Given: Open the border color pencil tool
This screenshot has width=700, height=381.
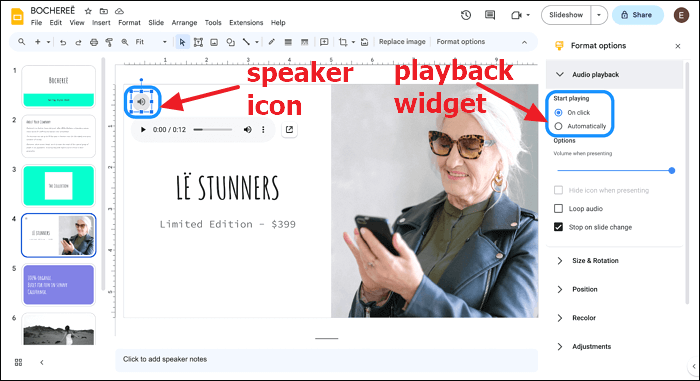Looking at the screenshot, I should [x=271, y=42].
